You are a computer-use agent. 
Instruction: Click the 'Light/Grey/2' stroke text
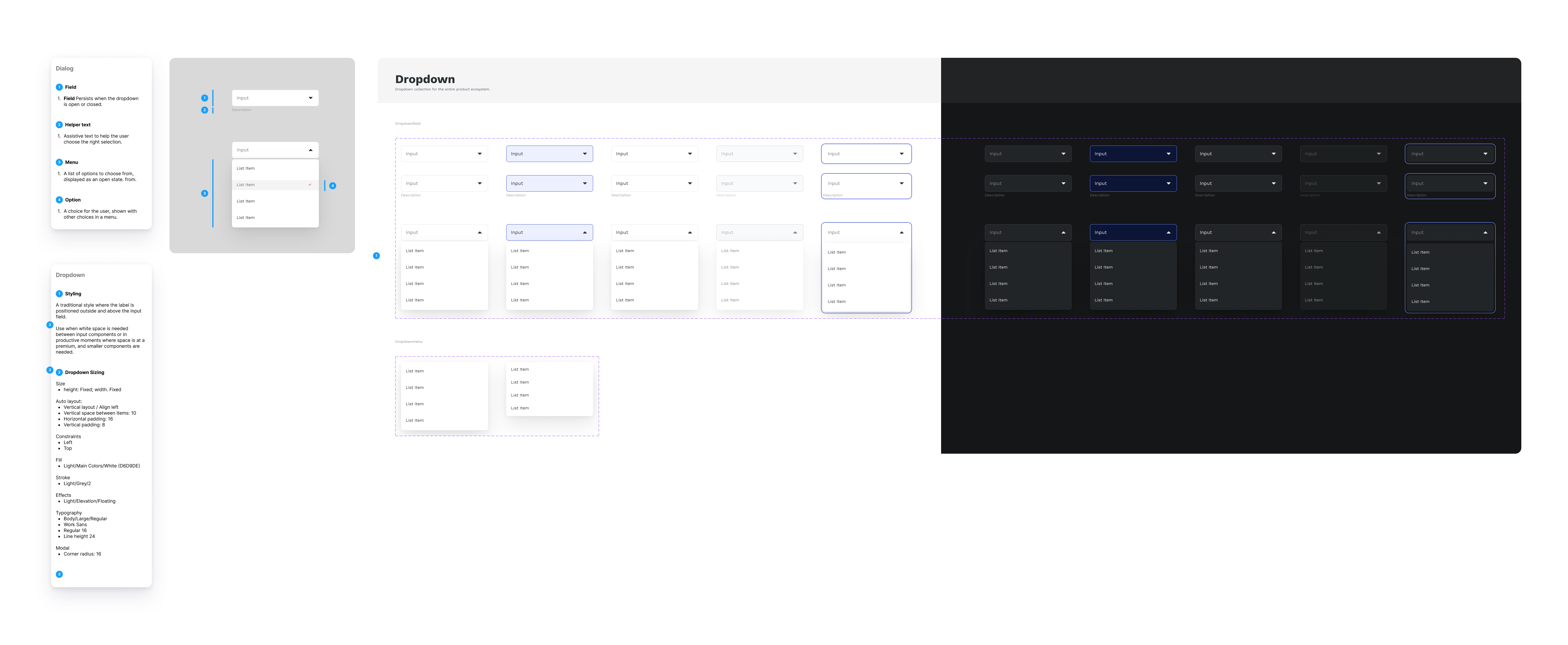pyautogui.click(x=77, y=484)
